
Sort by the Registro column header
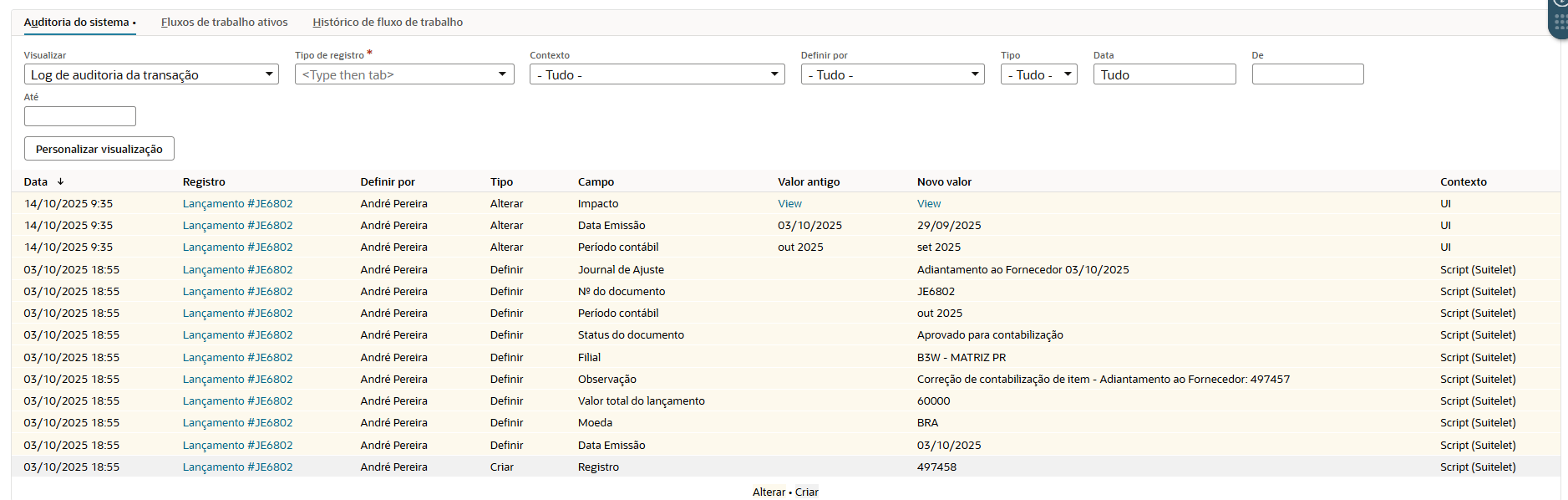point(204,181)
